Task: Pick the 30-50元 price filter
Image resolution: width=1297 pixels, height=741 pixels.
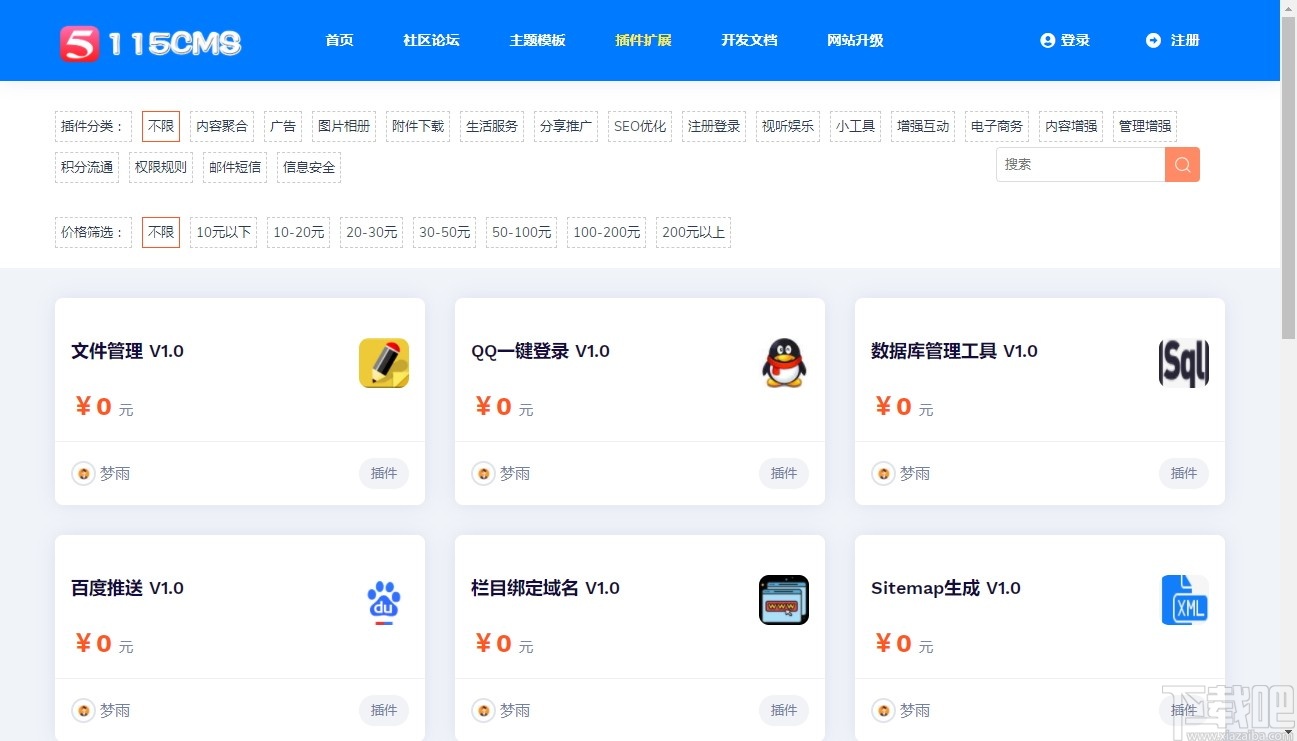Action: point(445,232)
